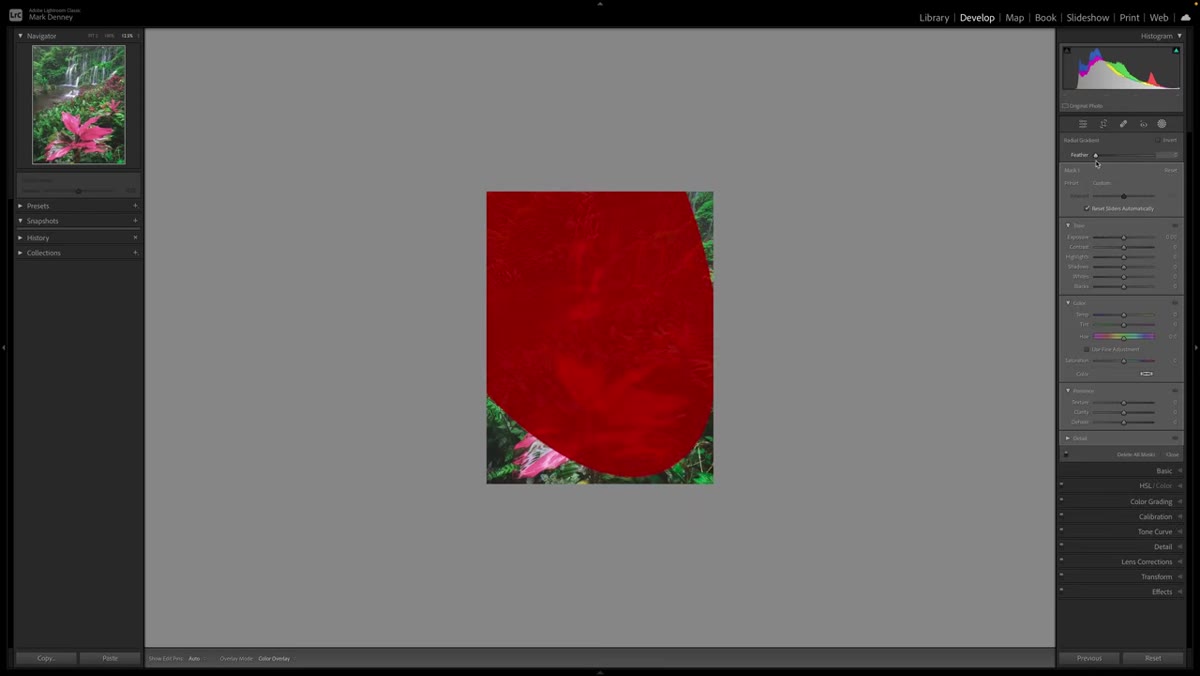1200x676 pixels.
Task: Create a new snapshot with plus icon
Action: (x=135, y=221)
